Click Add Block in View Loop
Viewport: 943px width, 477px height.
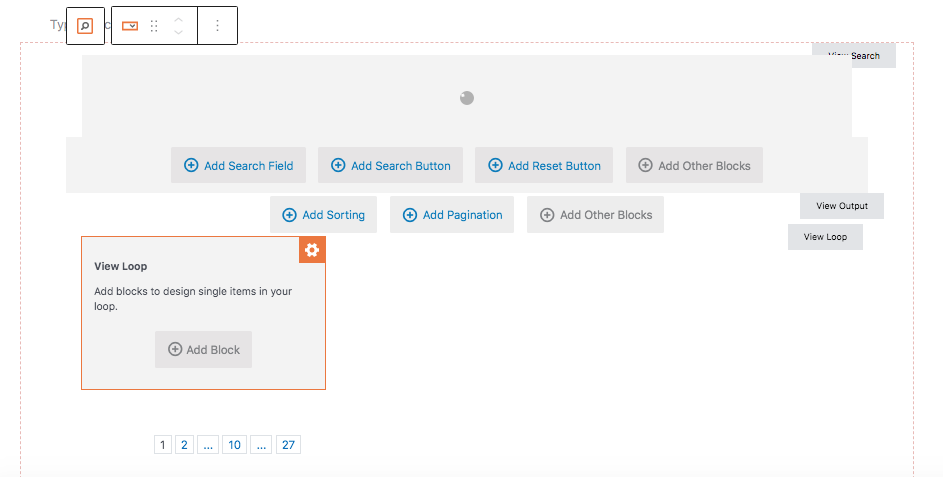[x=203, y=349]
